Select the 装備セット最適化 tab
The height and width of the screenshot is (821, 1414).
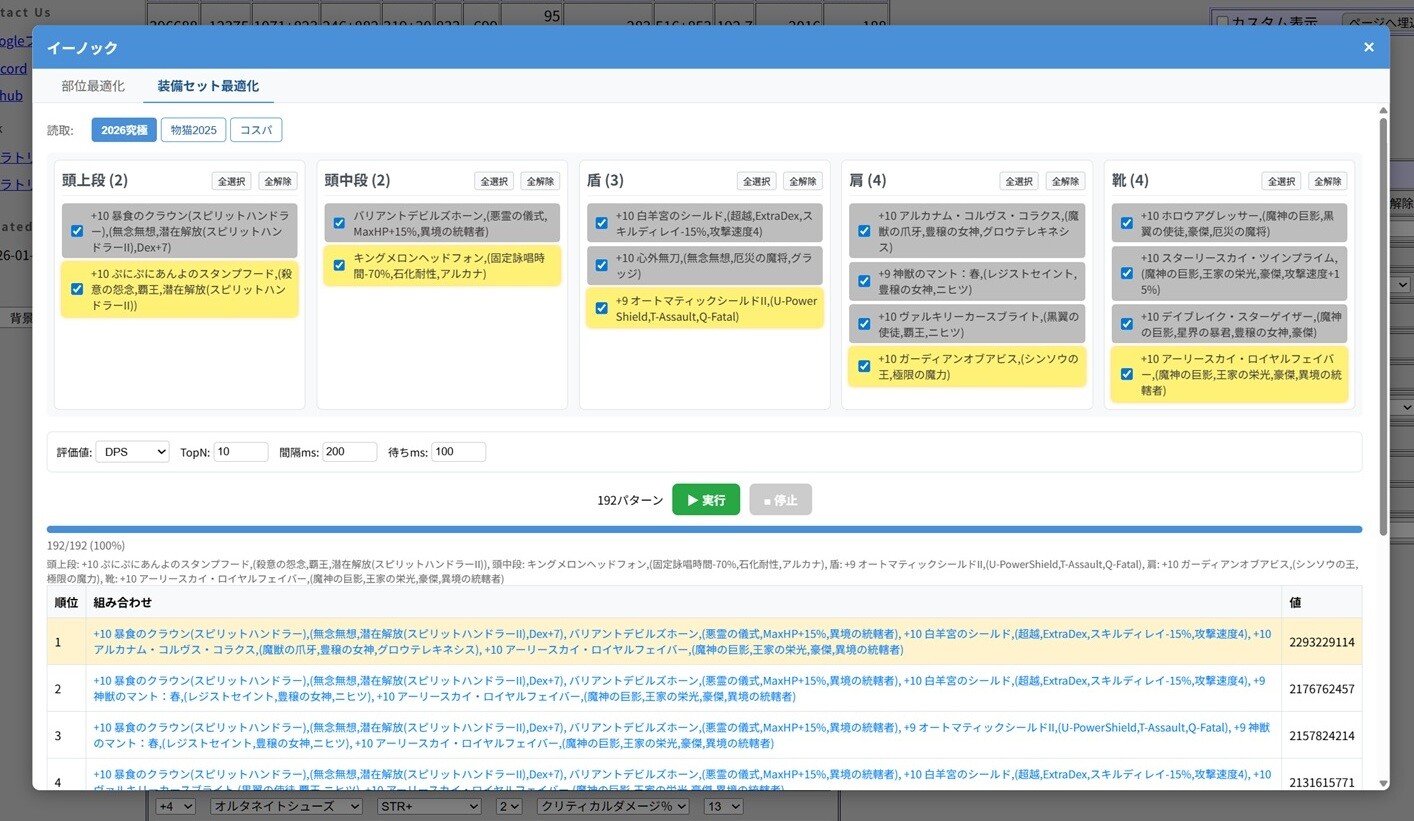pyautogui.click(x=208, y=86)
